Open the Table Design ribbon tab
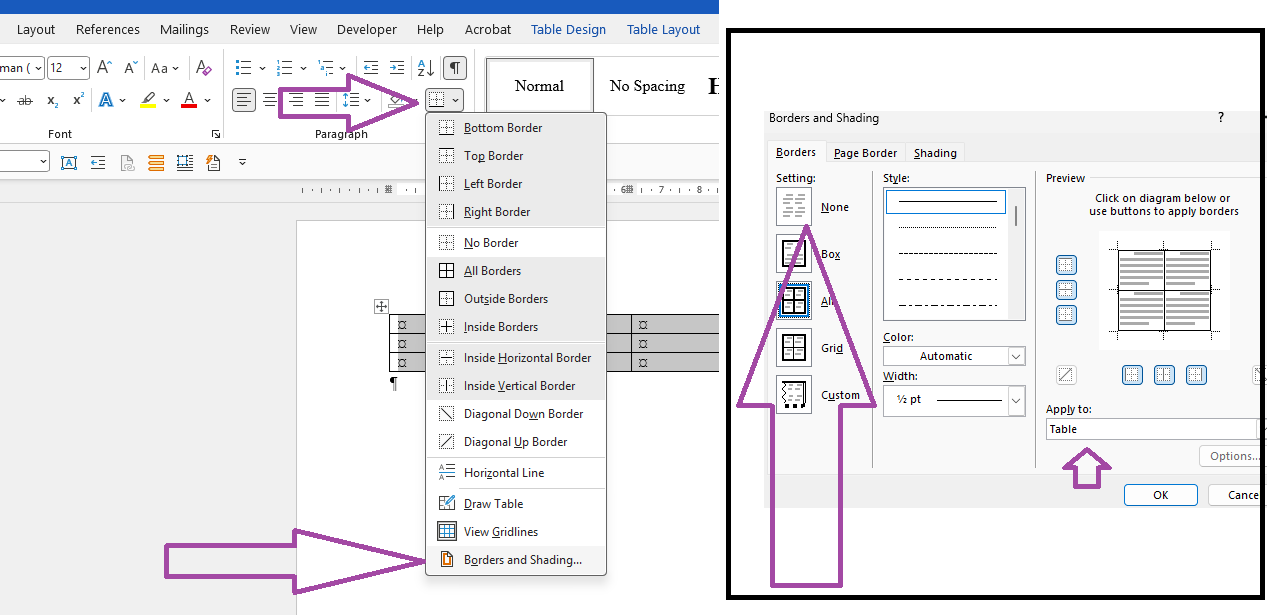This screenshot has height=615, width=1267. pyautogui.click(x=568, y=29)
